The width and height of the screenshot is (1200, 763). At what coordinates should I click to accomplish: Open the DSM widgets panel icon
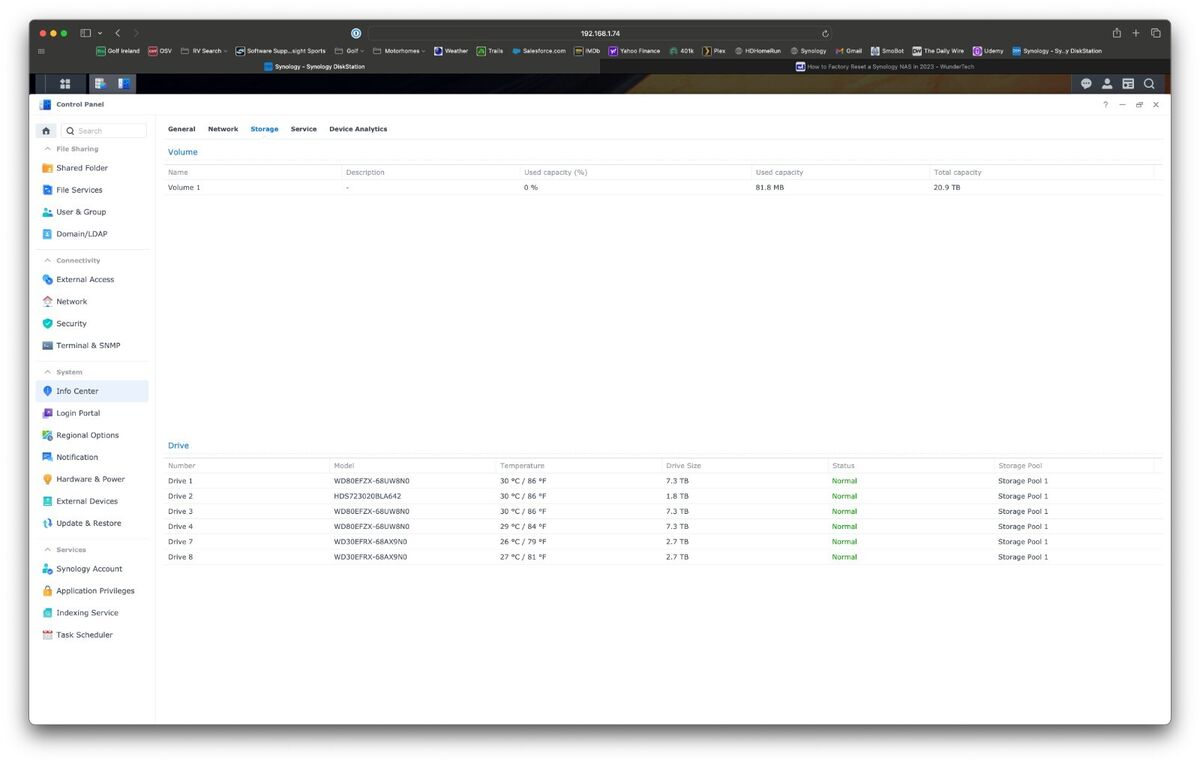click(x=1128, y=84)
